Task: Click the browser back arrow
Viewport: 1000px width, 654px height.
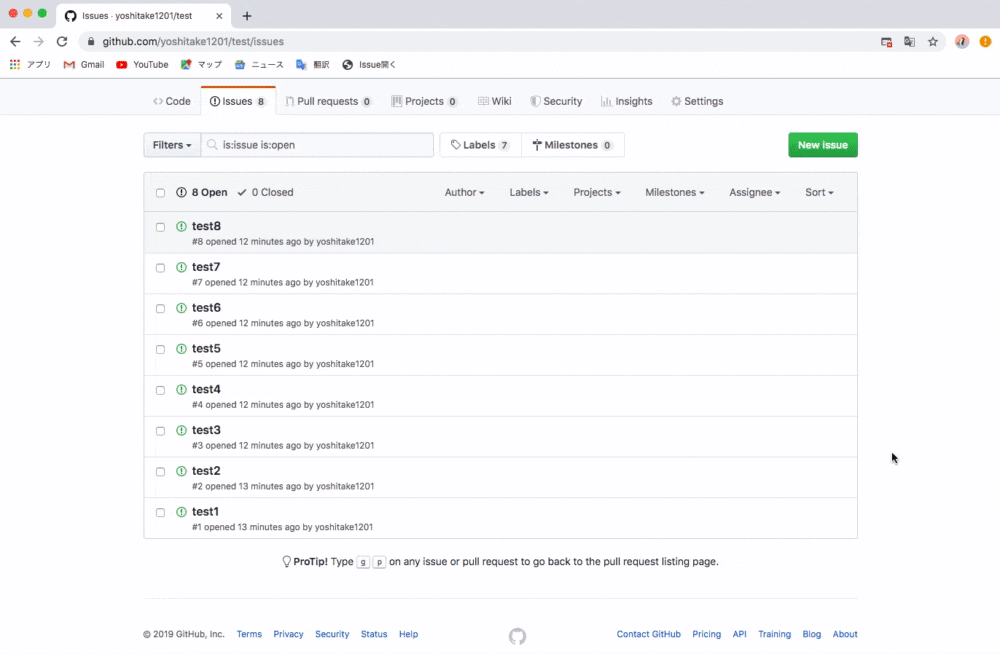Action: tap(15, 41)
